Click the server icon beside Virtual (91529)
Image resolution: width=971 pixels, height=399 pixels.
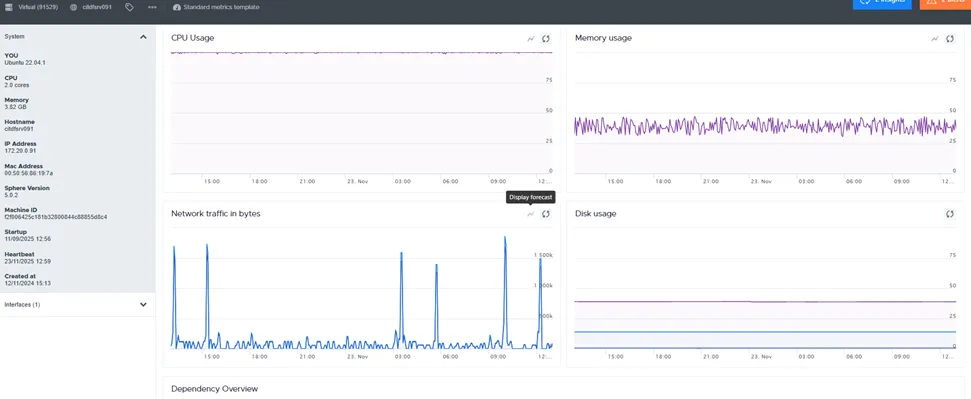tap(9, 7)
